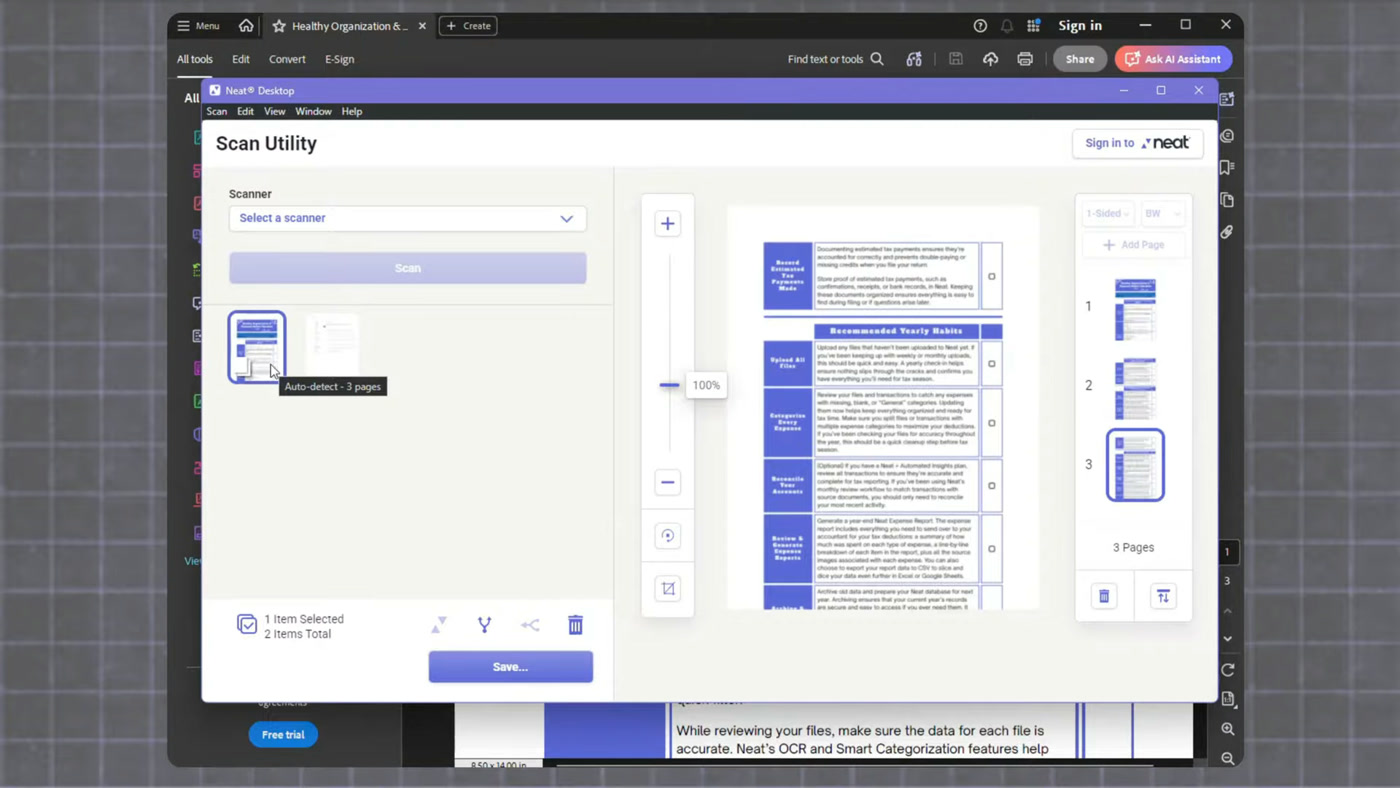Screen dimensions: 1400x788
Task: Click the Save... button
Action: [511, 667]
